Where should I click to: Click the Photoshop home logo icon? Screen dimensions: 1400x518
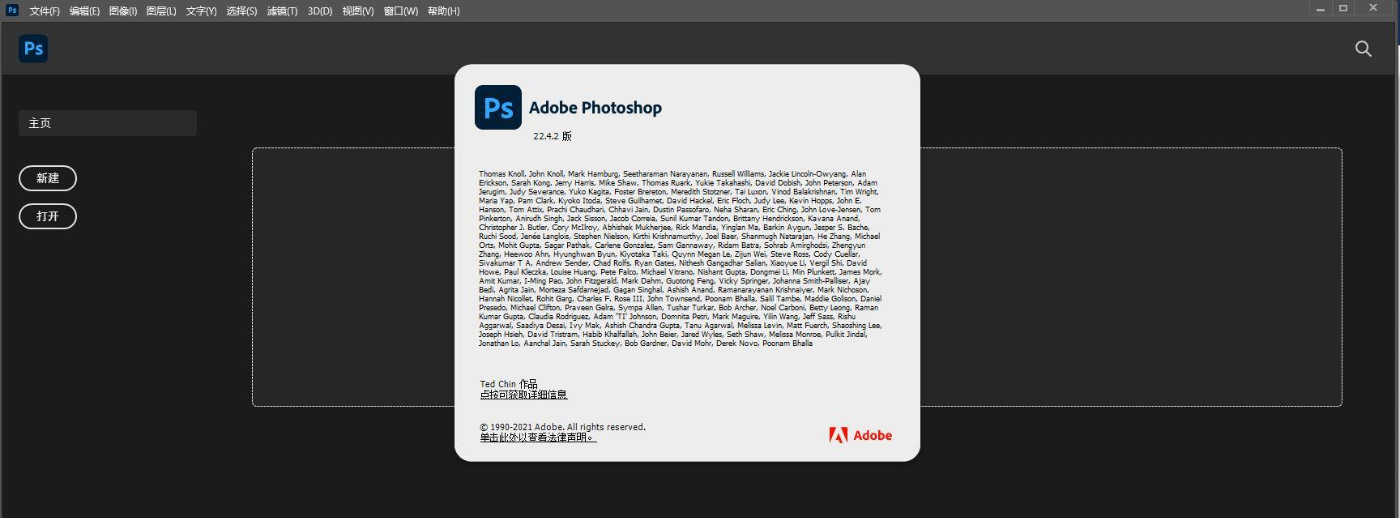coord(33,48)
